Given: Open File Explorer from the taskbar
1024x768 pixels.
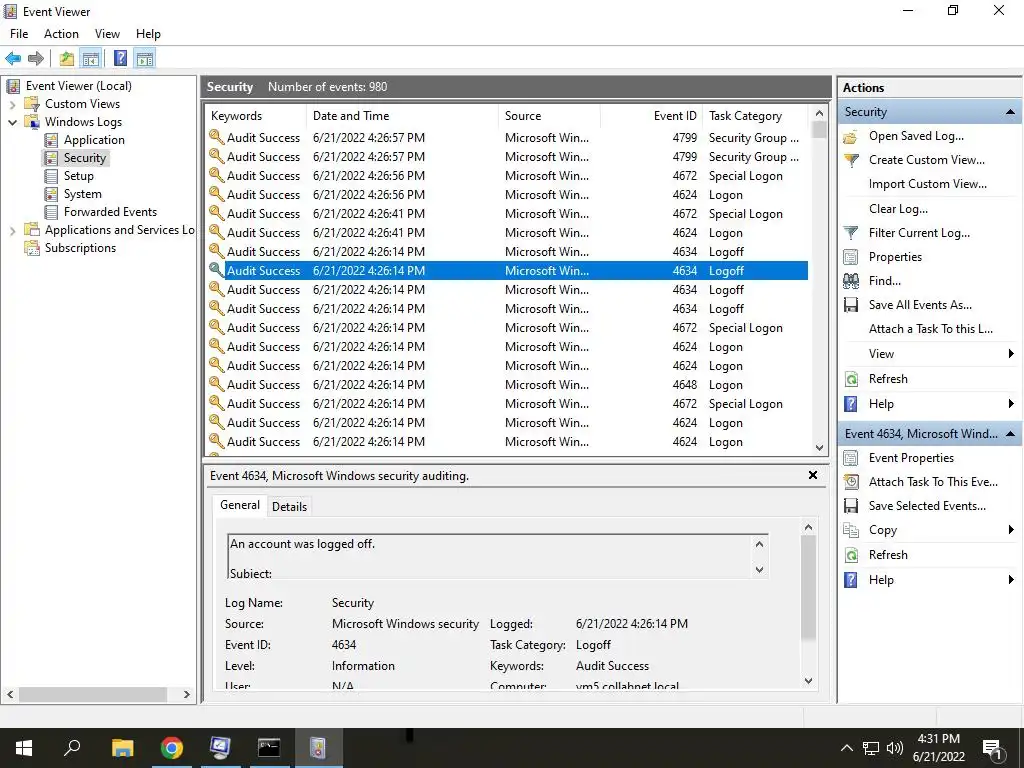Looking at the screenshot, I should pos(122,748).
